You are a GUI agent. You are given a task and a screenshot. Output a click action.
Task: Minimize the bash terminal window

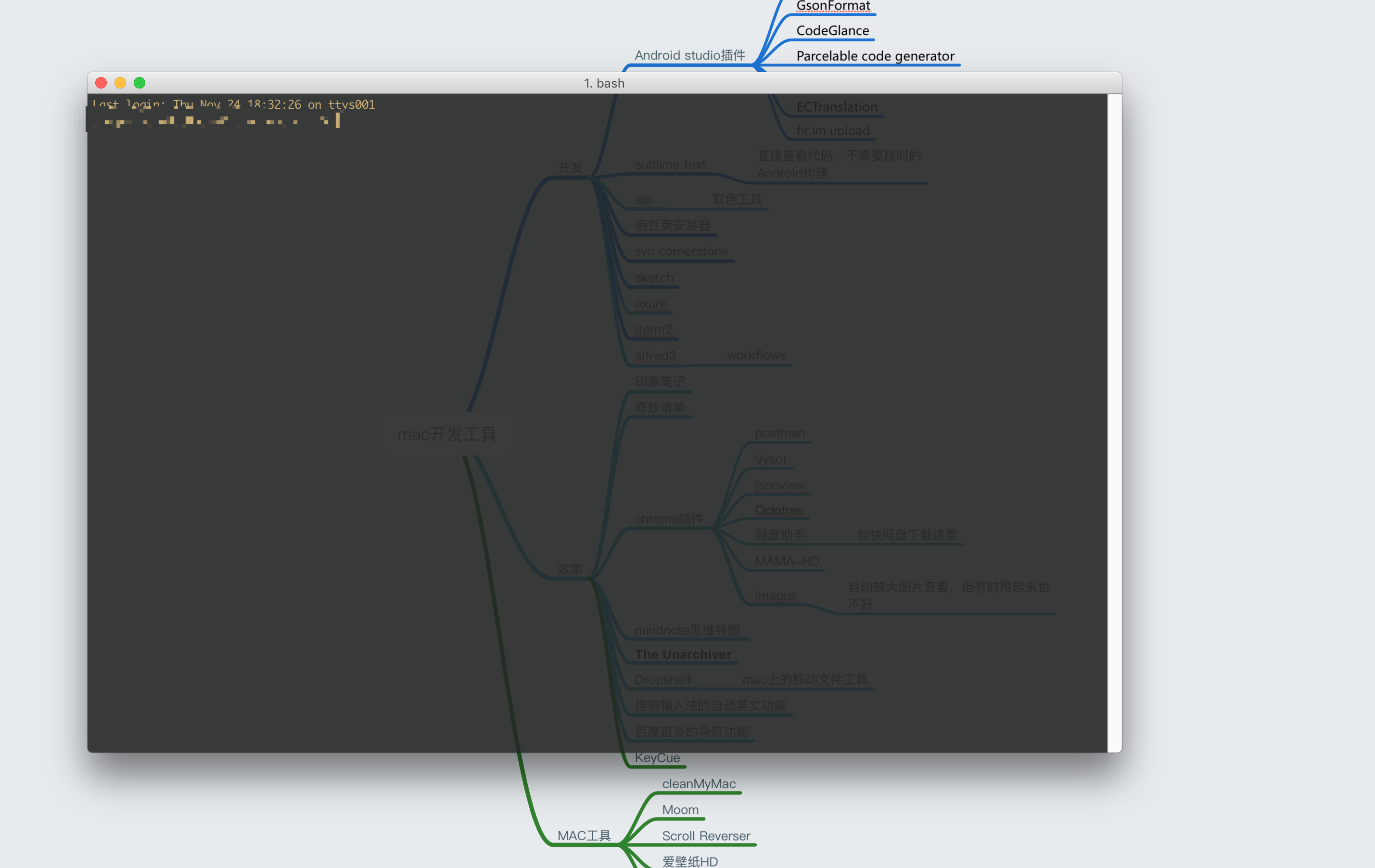pyautogui.click(x=120, y=83)
